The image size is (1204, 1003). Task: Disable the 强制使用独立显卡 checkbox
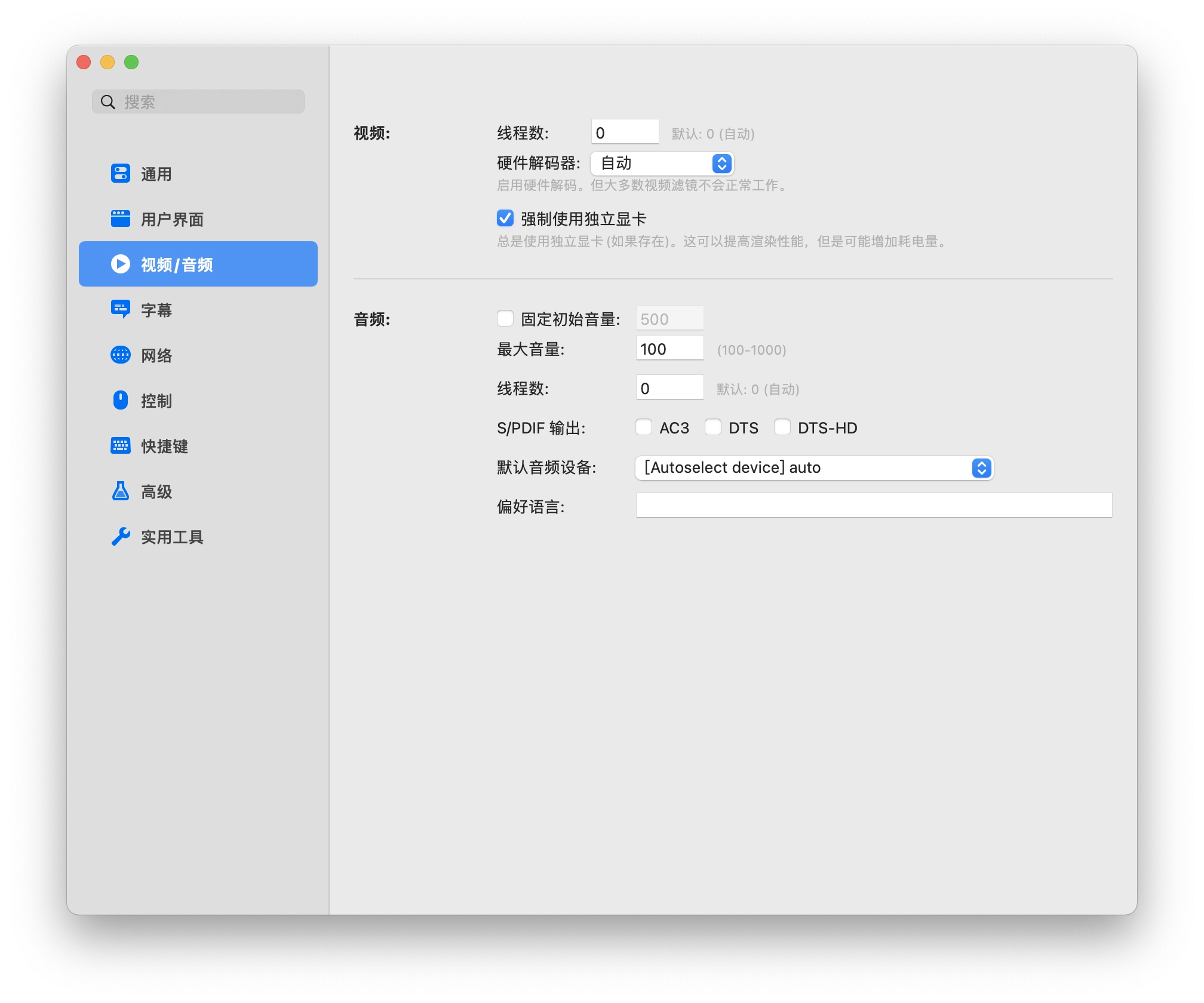[505, 219]
